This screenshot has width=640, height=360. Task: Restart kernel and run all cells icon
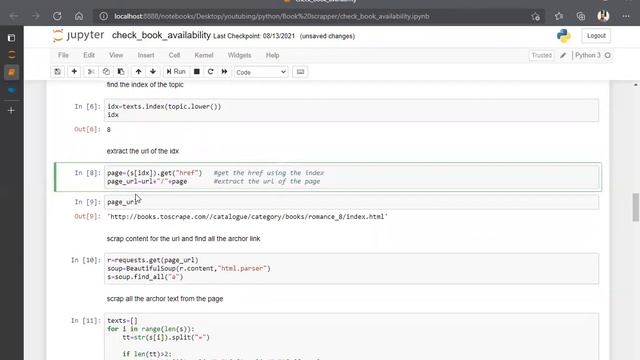click(224, 72)
